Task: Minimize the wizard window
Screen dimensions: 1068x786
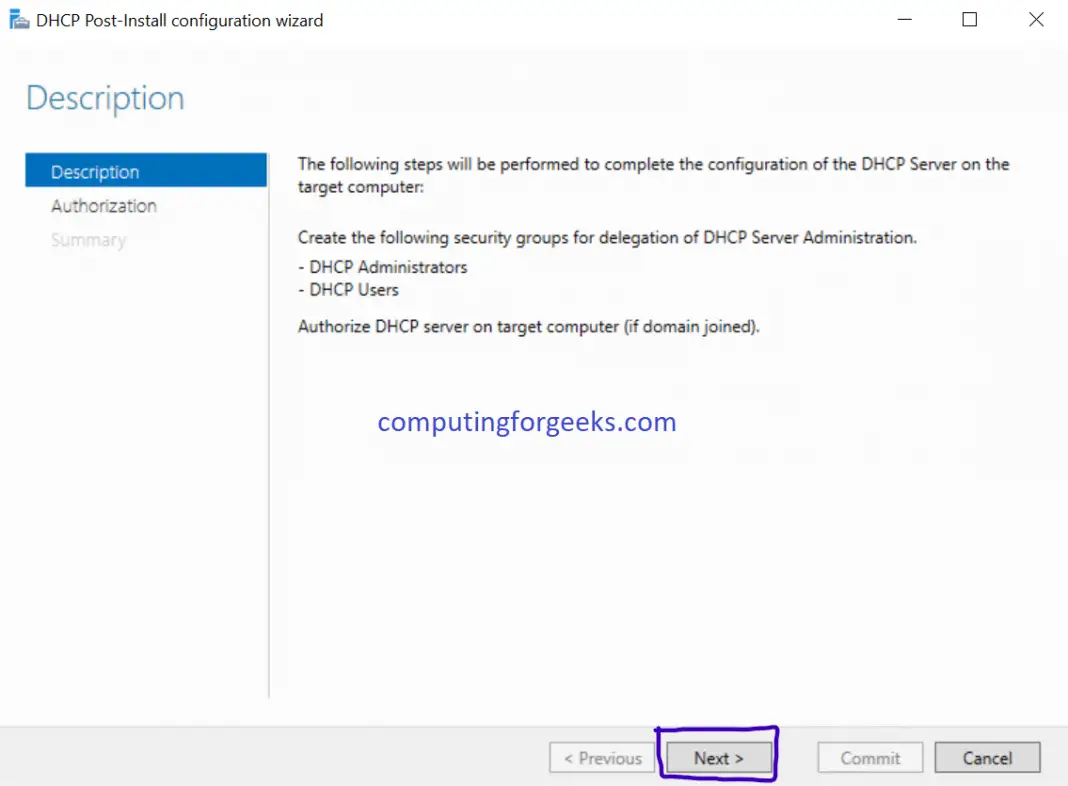Action: (x=904, y=19)
